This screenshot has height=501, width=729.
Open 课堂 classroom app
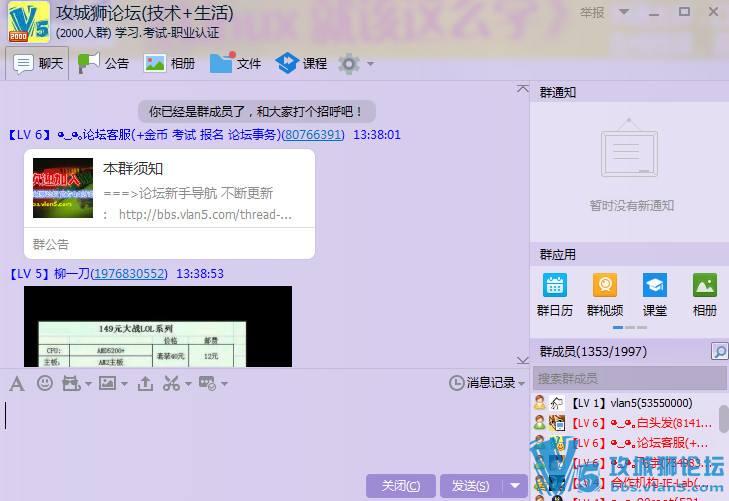tap(654, 294)
